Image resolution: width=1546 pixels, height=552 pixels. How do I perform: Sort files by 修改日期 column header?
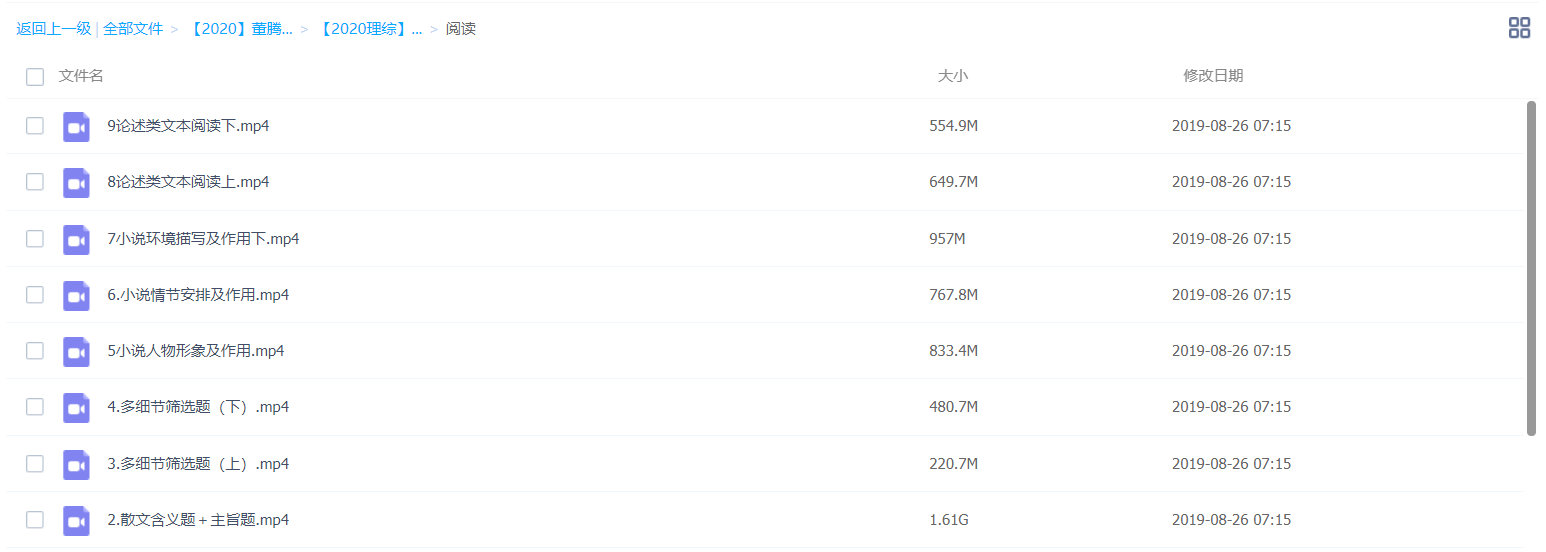tap(1213, 76)
